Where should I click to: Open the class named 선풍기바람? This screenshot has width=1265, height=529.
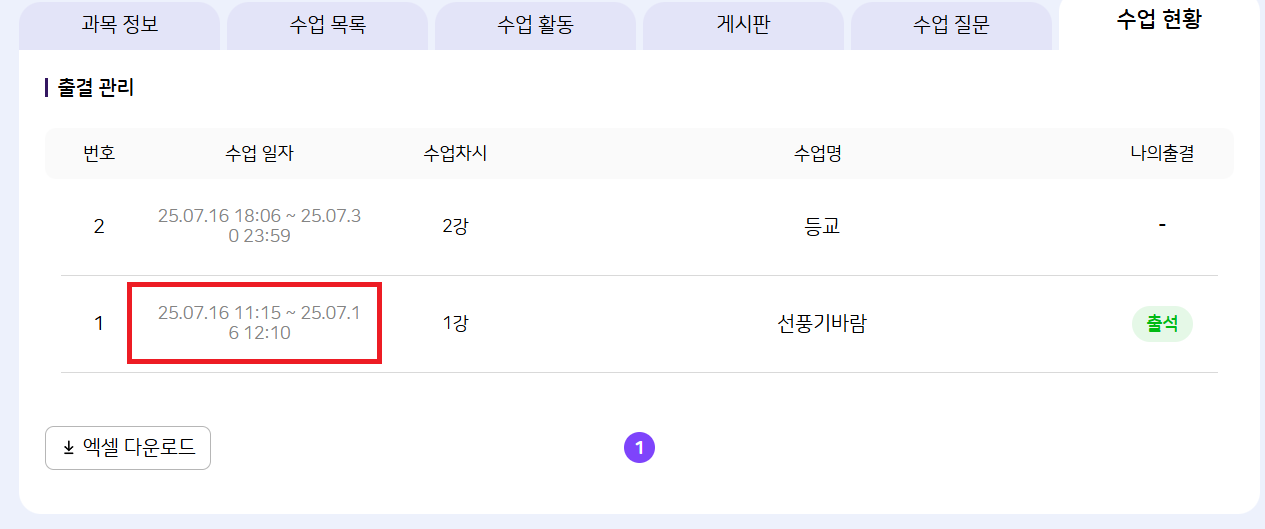coord(821,324)
